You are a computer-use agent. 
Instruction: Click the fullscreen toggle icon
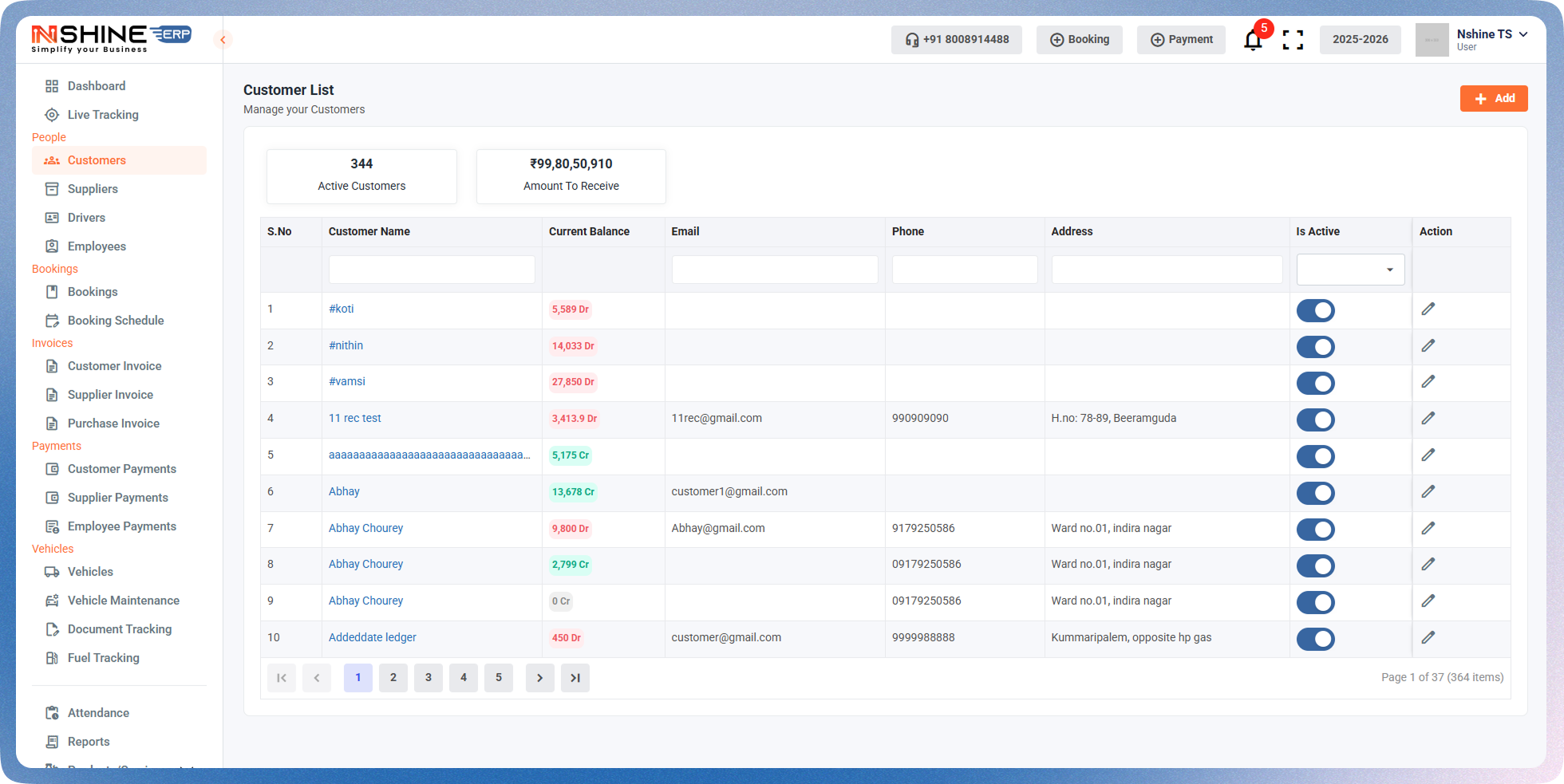1293,39
